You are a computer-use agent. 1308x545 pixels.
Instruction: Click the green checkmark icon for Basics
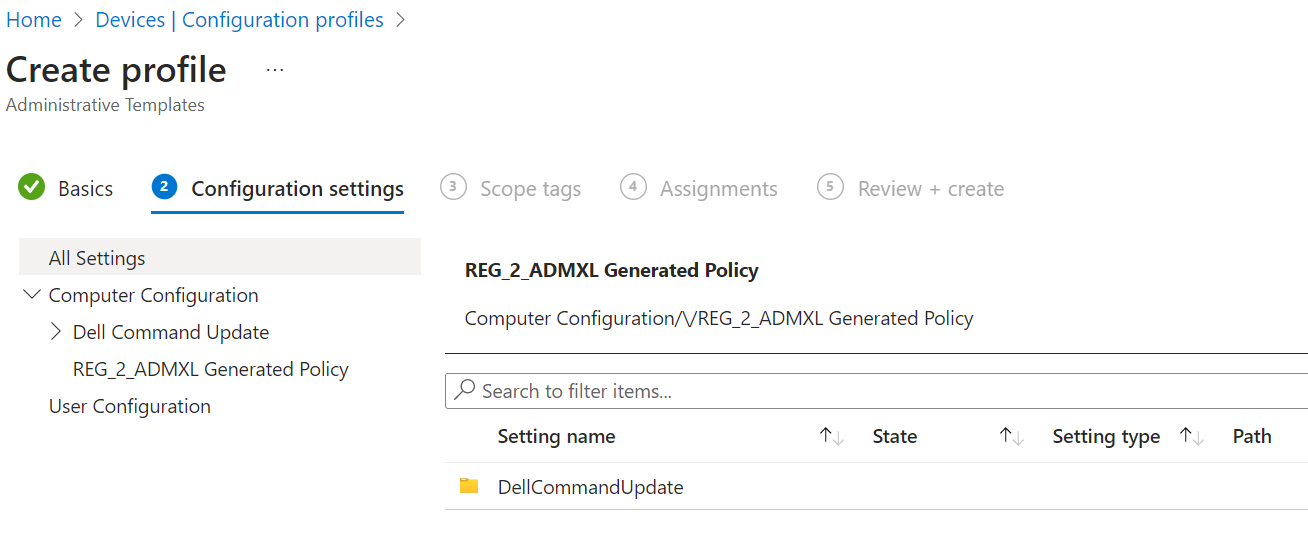(32, 187)
